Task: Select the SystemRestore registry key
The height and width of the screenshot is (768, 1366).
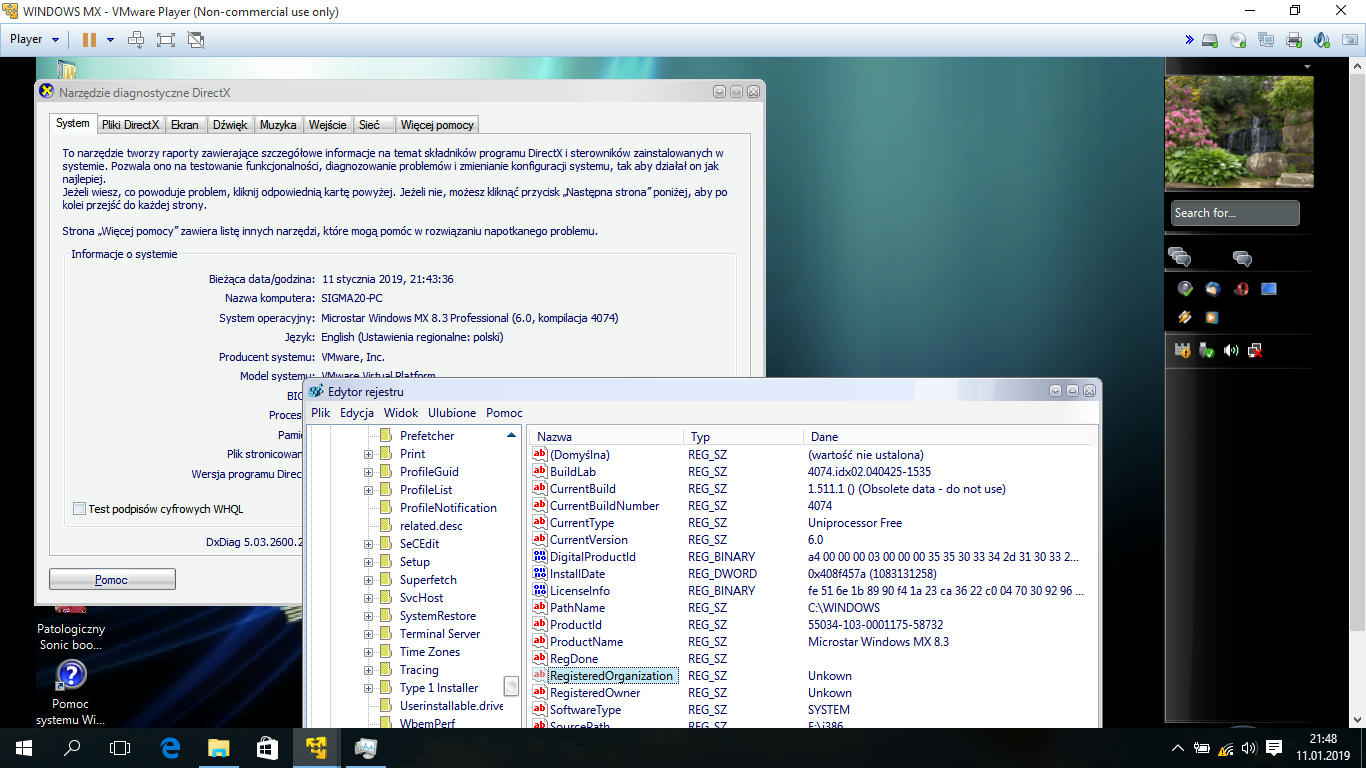Action: click(438, 616)
